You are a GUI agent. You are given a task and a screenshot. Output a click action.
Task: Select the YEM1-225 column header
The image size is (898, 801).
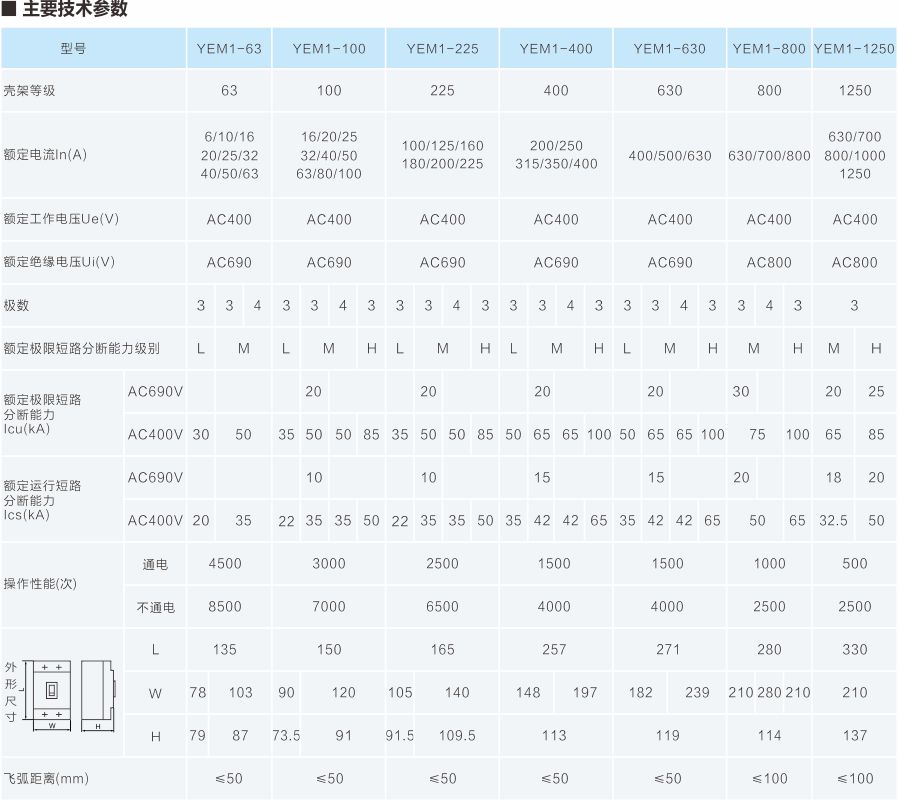(442, 48)
